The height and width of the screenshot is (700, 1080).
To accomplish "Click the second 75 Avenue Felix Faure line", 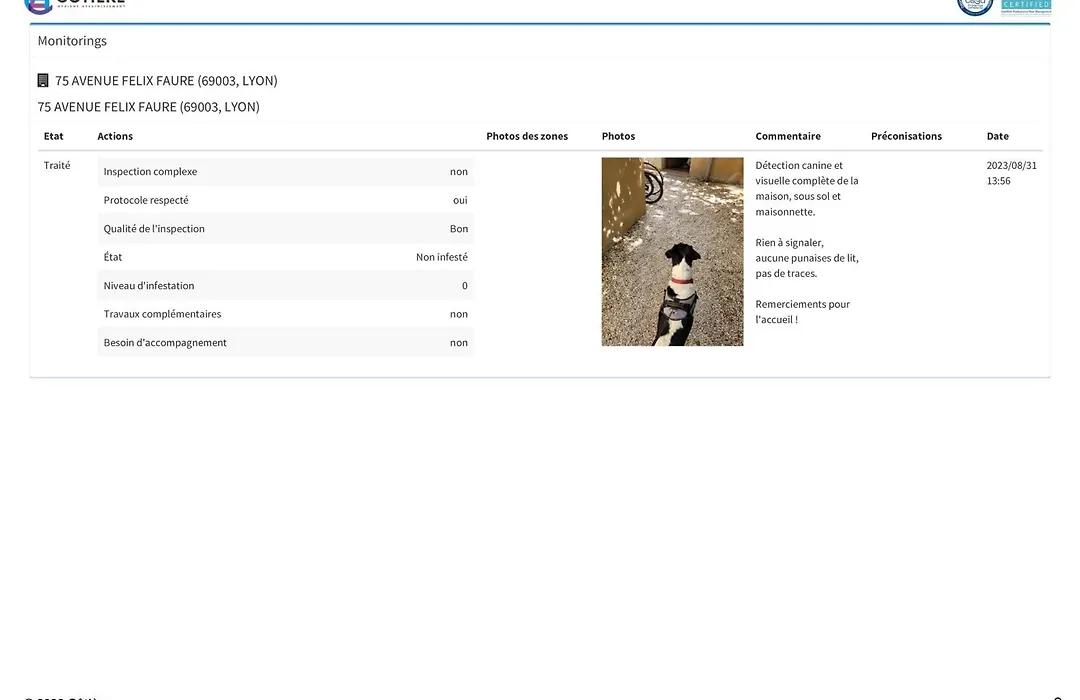I will pos(148,107).
